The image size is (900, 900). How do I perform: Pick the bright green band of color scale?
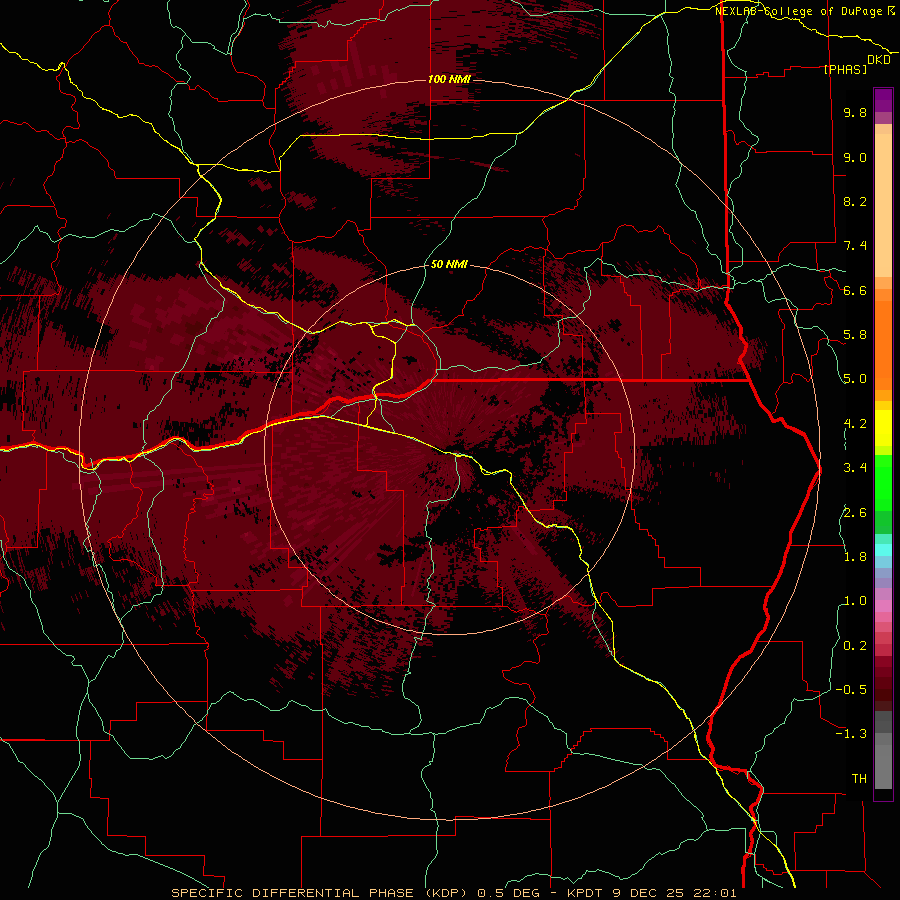coord(883,482)
